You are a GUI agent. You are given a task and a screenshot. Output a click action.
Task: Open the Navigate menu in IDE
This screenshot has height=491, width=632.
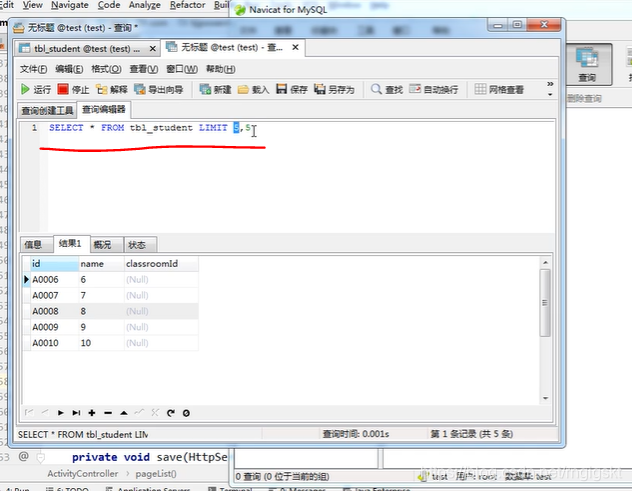(70, 5)
